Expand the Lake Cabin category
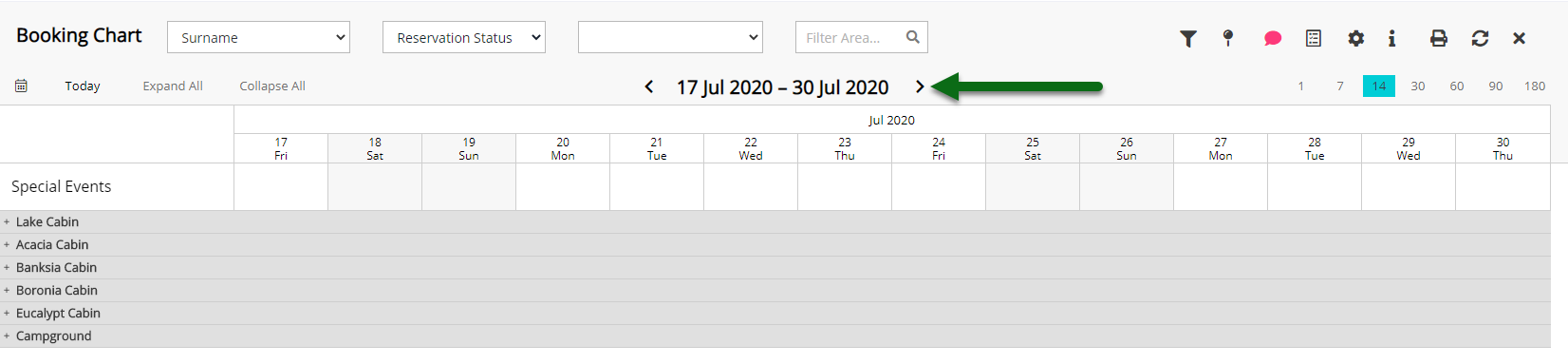The image size is (1568, 364). (7, 221)
